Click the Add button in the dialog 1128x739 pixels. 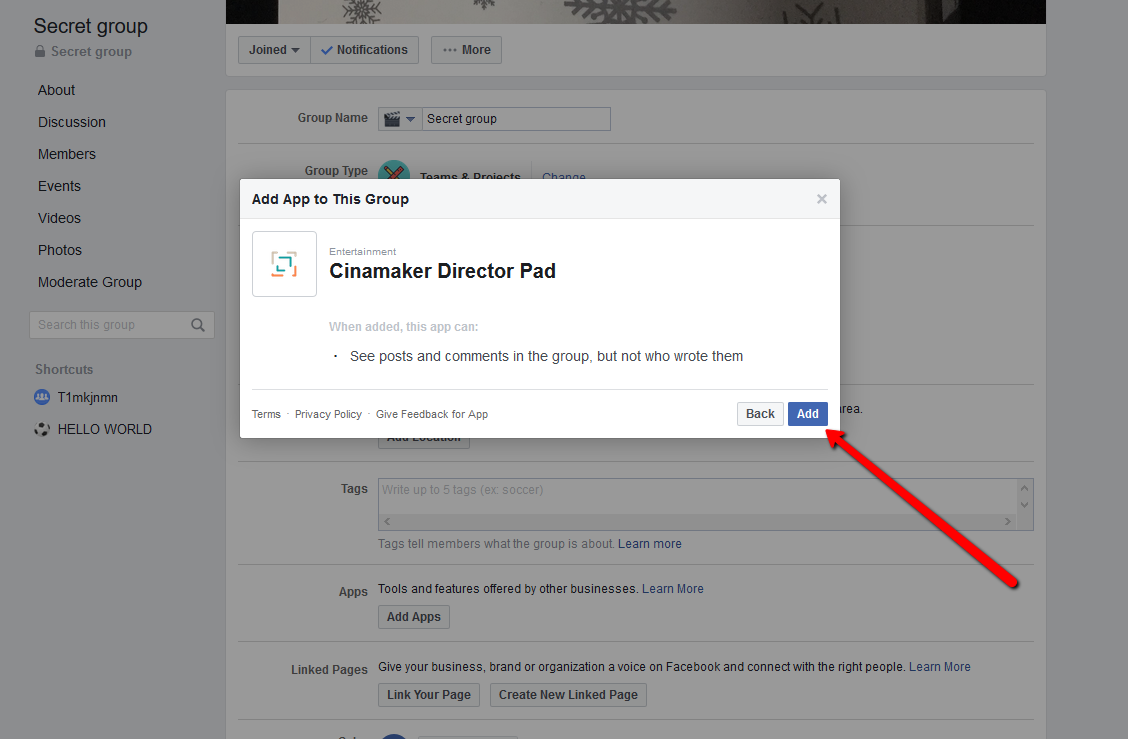(807, 414)
